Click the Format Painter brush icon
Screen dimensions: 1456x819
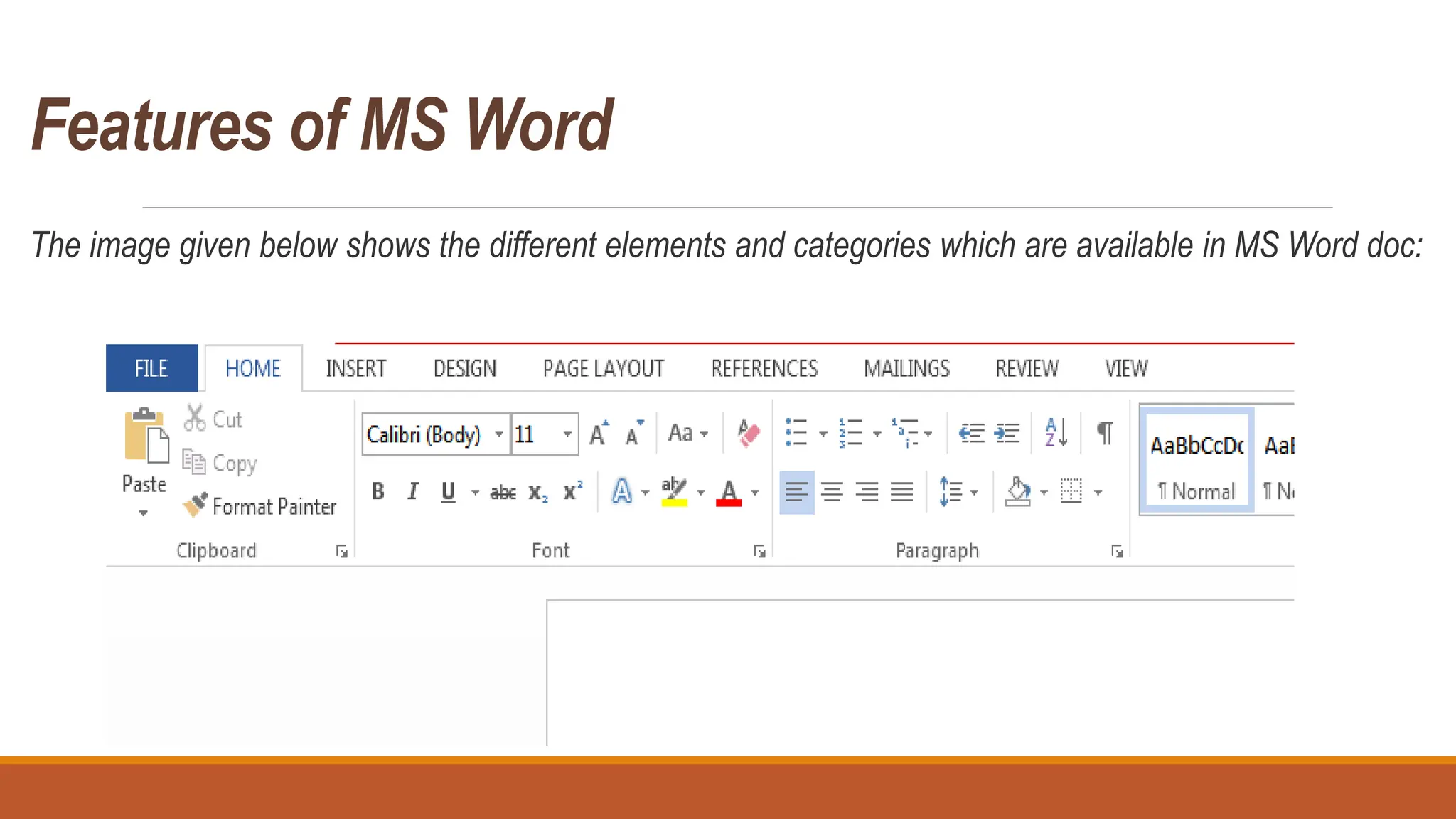[x=195, y=505]
